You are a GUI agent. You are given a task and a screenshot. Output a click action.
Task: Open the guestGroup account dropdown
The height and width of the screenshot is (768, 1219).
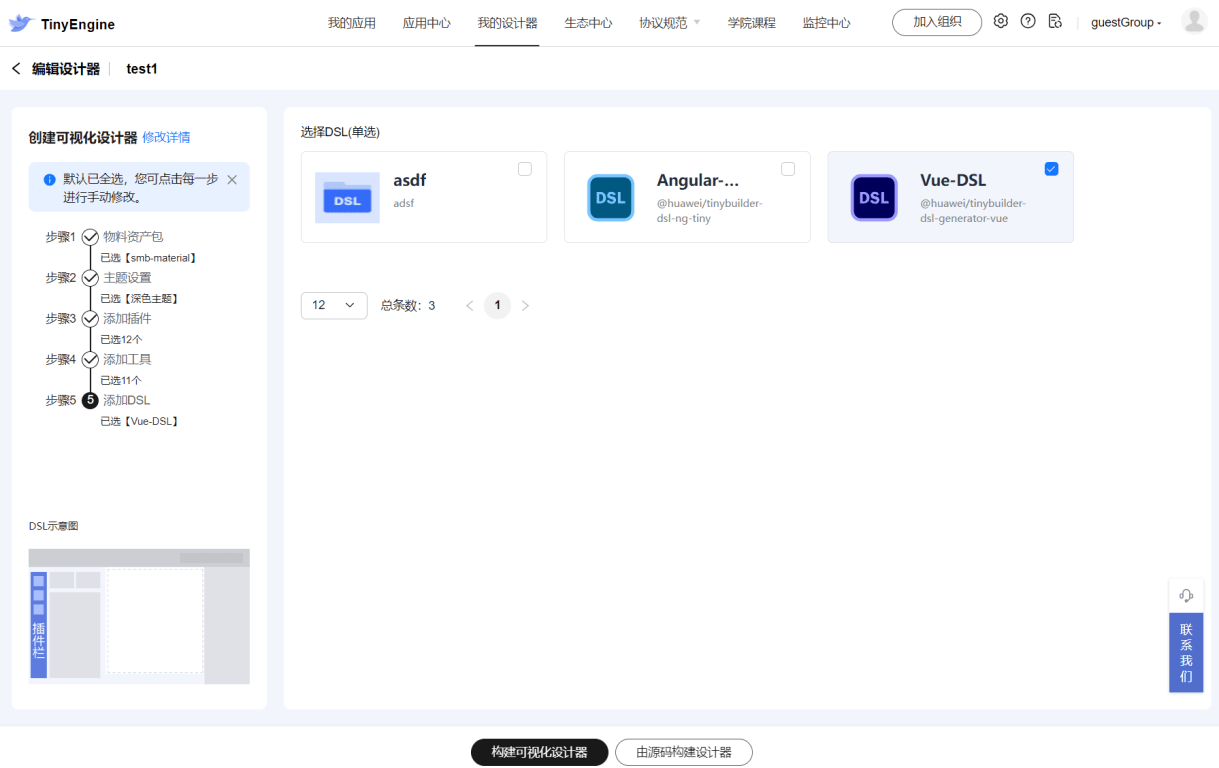point(1126,23)
